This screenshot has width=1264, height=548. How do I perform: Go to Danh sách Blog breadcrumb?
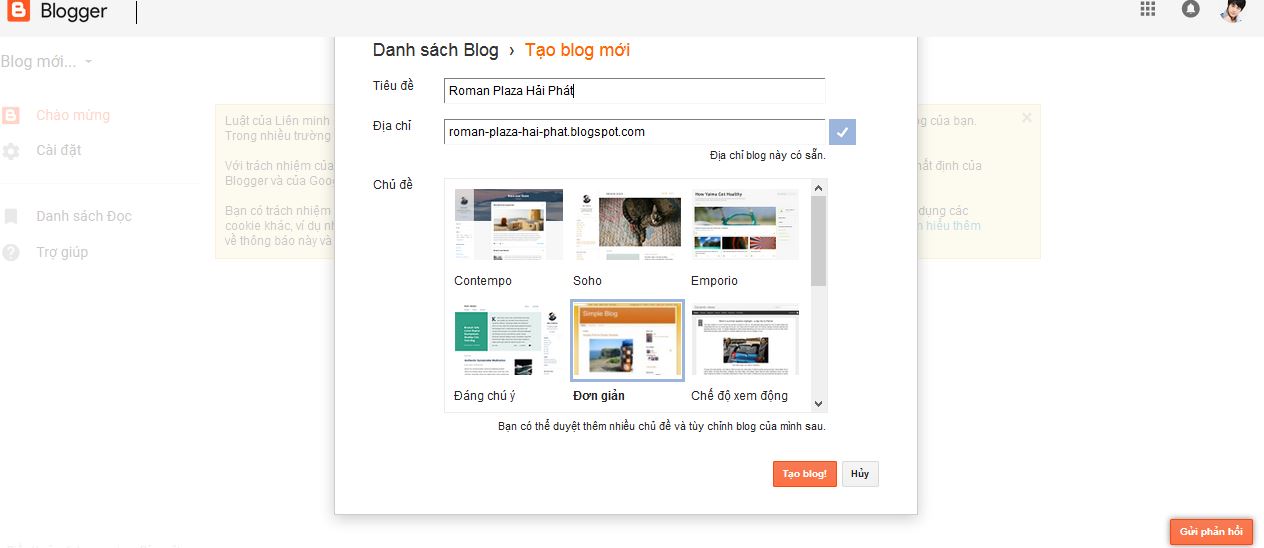tap(436, 50)
